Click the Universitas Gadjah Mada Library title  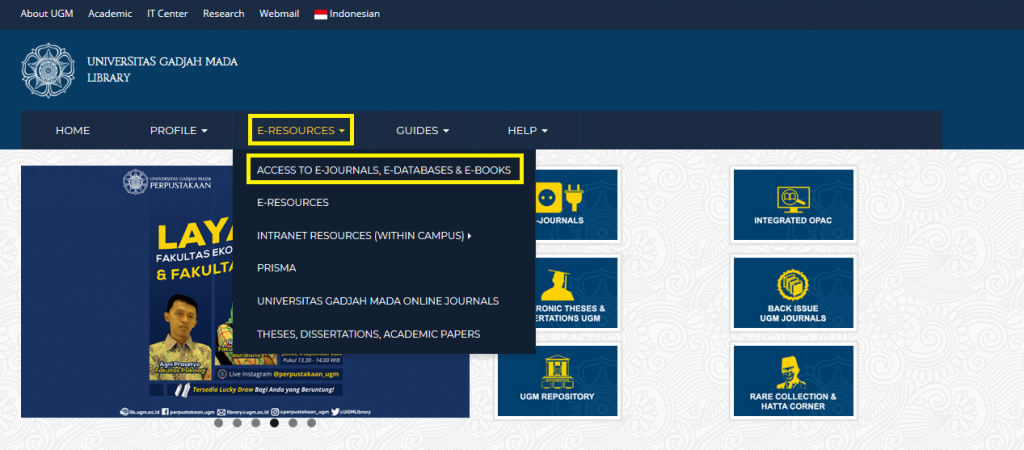[x=162, y=70]
